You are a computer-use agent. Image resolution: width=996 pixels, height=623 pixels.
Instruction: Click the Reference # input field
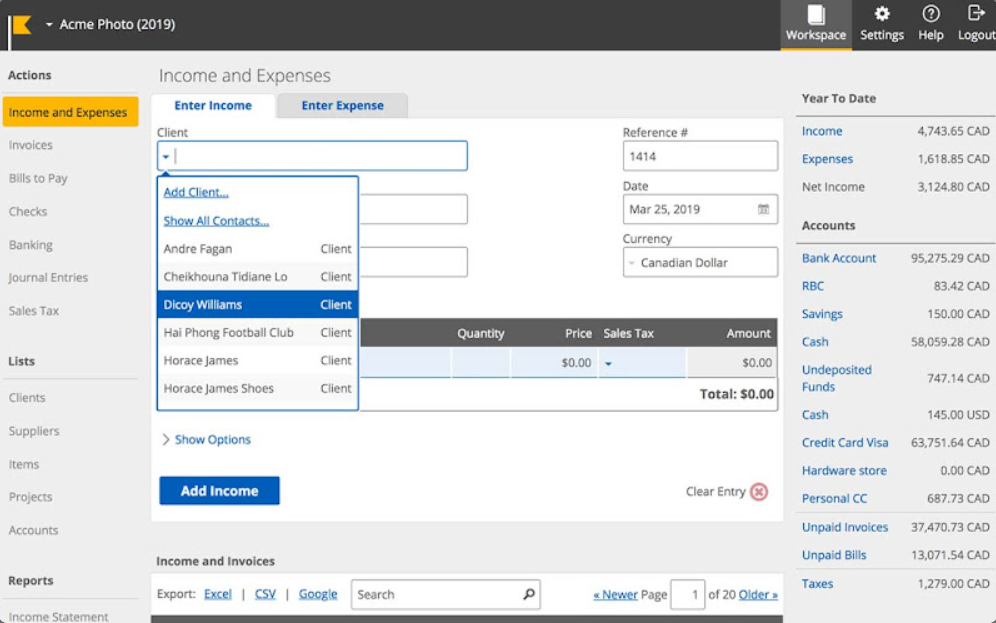699,156
